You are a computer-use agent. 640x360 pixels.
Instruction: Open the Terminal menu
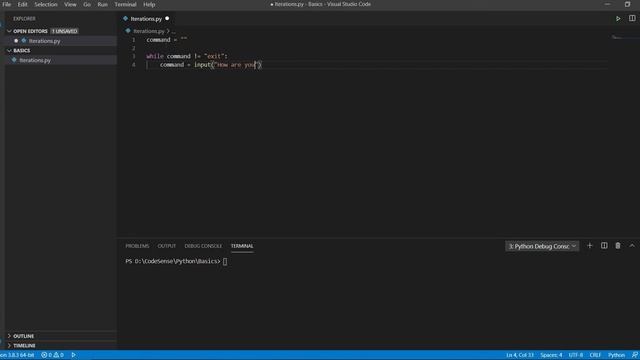click(x=125, y=4)
